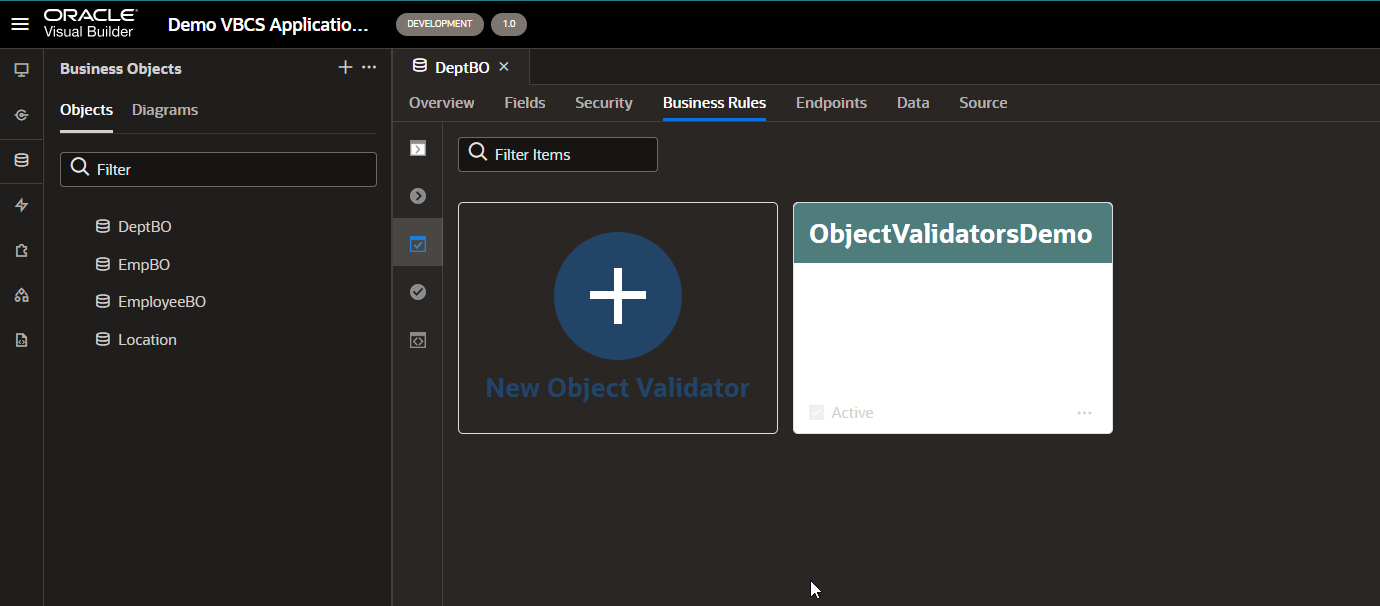This screenshot has height=606, width=1380.
Task: Select the Business Objects database icon in sidebar
Action: click(21, 160)
